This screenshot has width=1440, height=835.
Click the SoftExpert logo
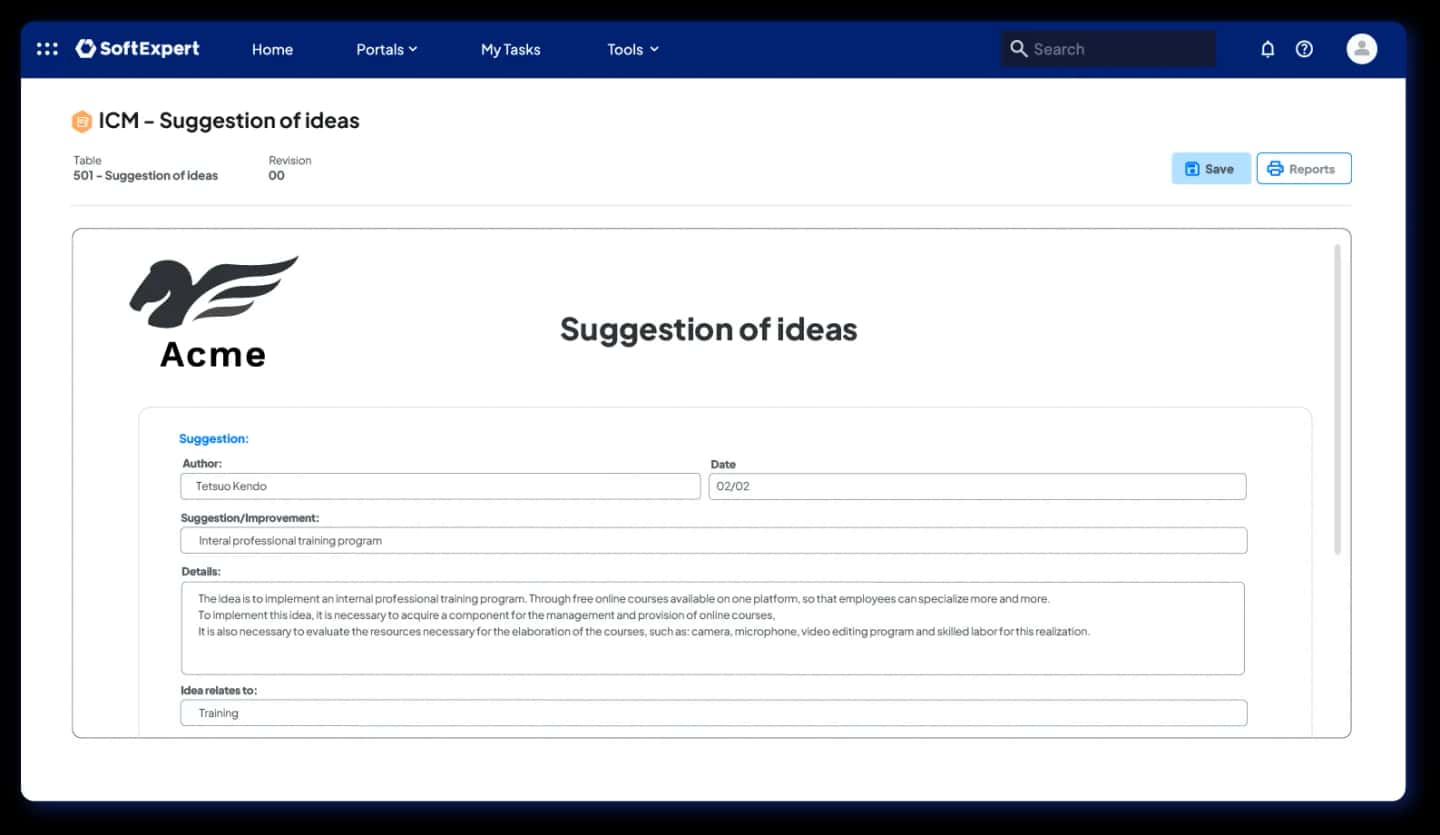coord(137,49)
